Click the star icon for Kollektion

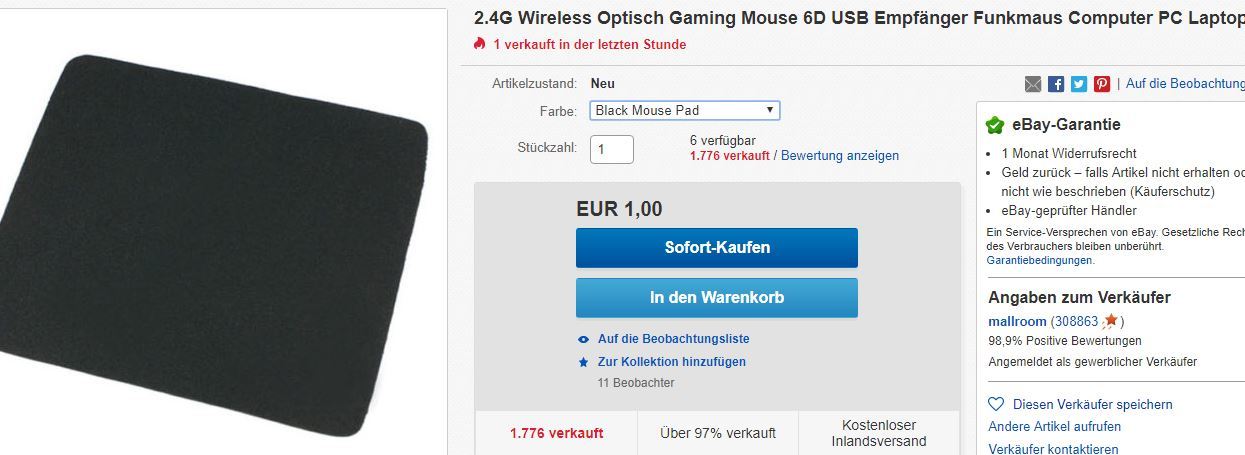[584, 362]
